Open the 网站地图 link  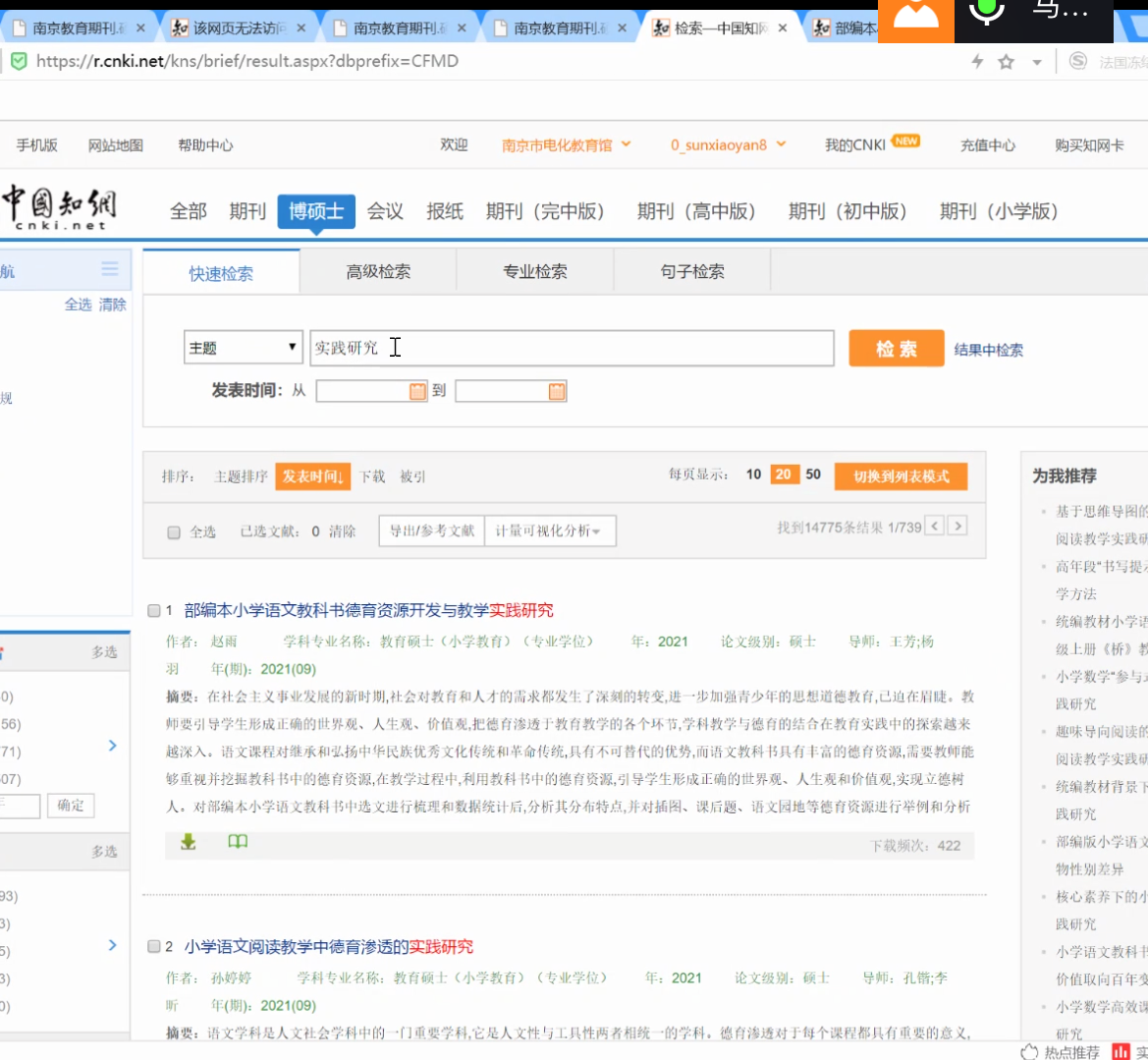[116, 145]
